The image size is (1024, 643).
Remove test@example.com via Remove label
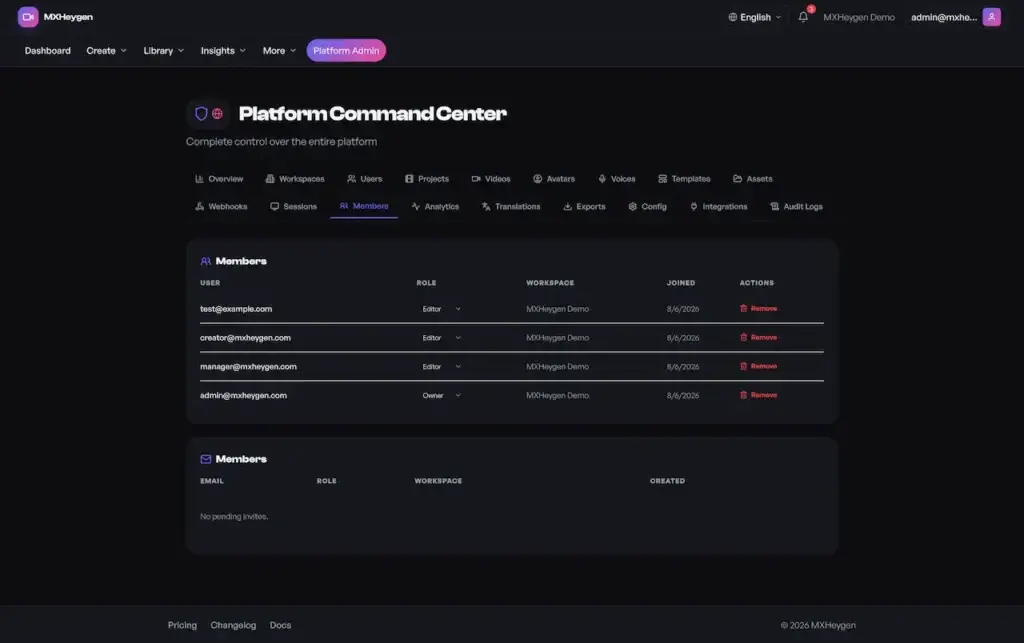point(763,308)
